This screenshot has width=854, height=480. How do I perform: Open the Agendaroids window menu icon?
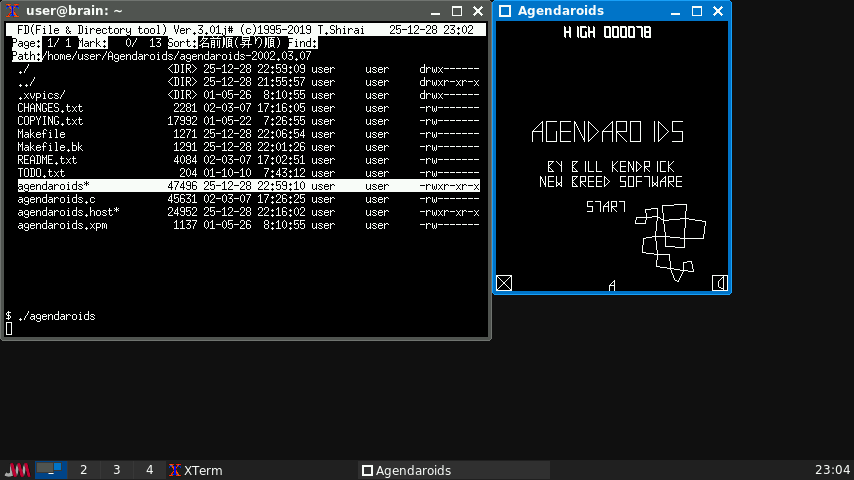(505, 11)
